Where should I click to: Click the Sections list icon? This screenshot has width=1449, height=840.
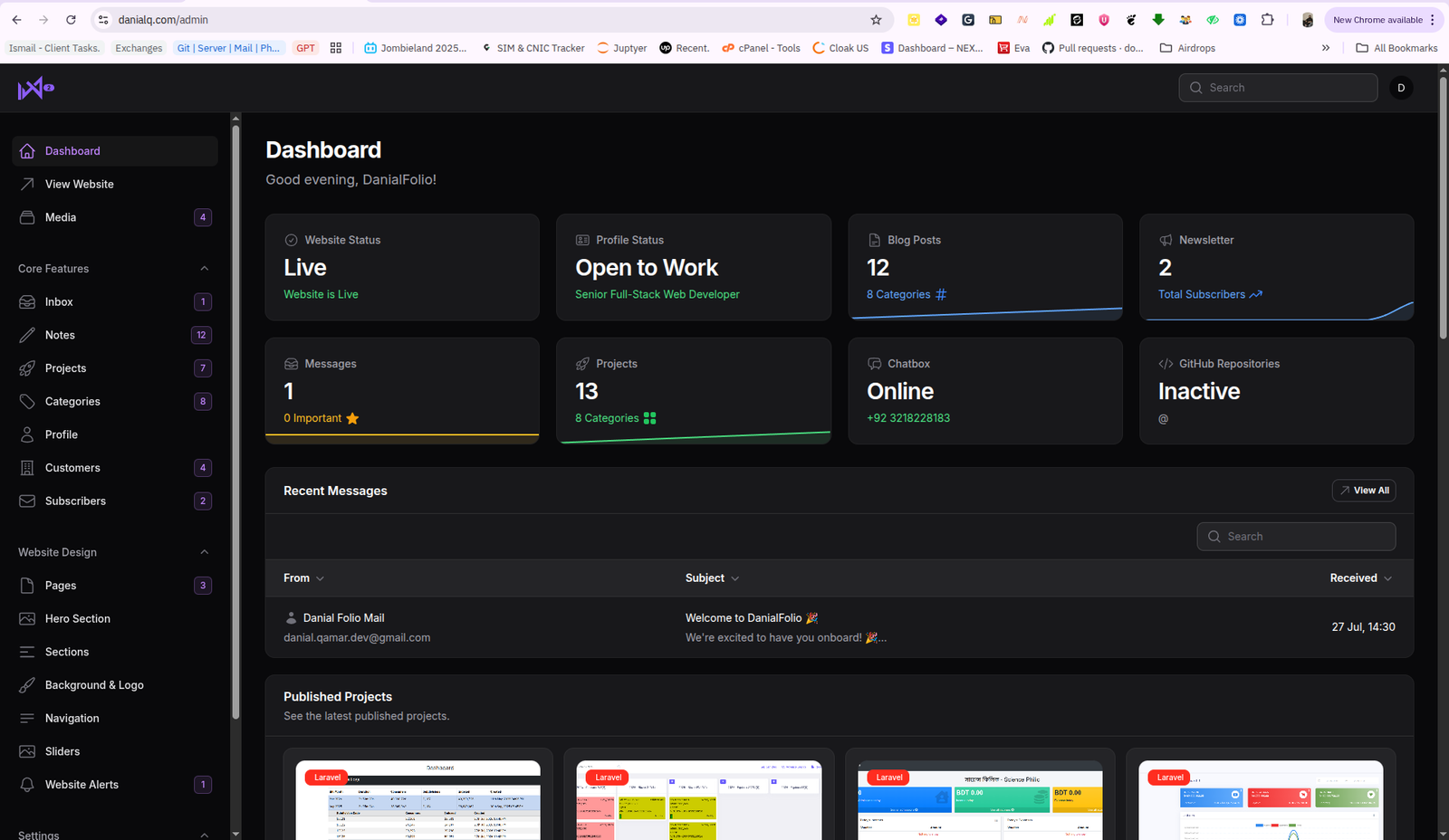click(x=27, y=652)
